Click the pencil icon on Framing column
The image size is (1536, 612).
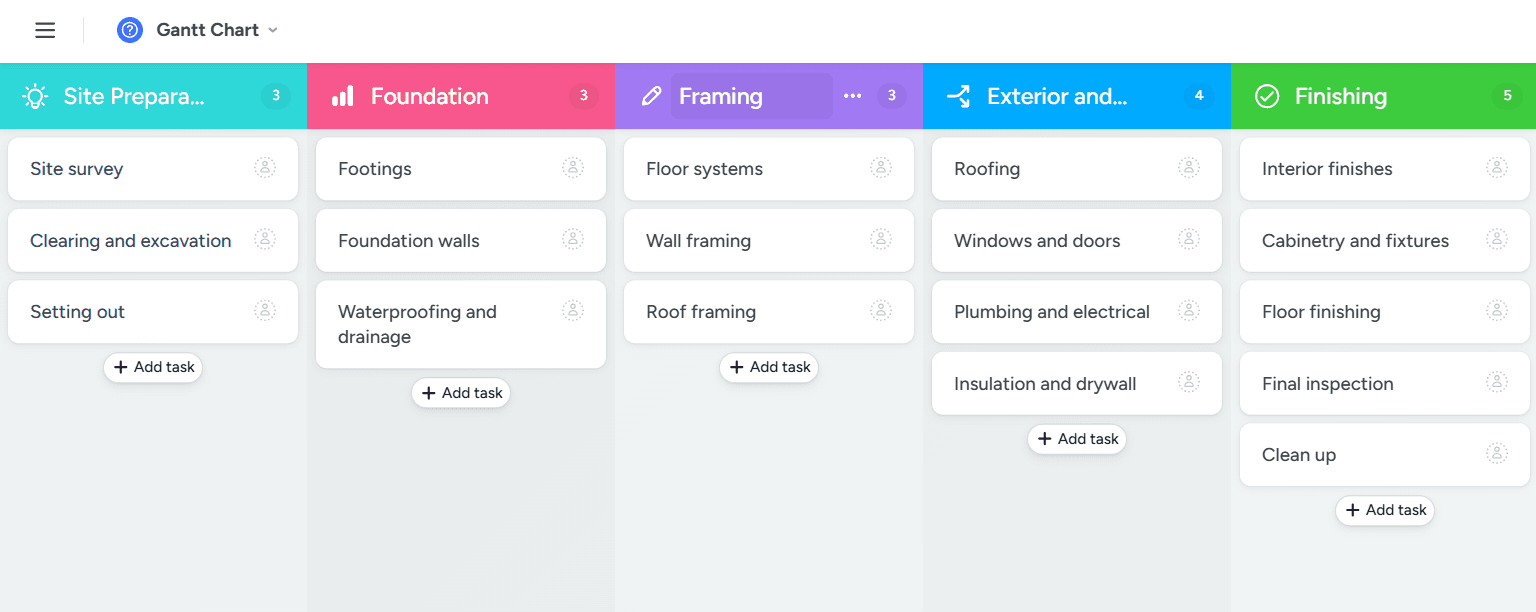coord(651,96)
